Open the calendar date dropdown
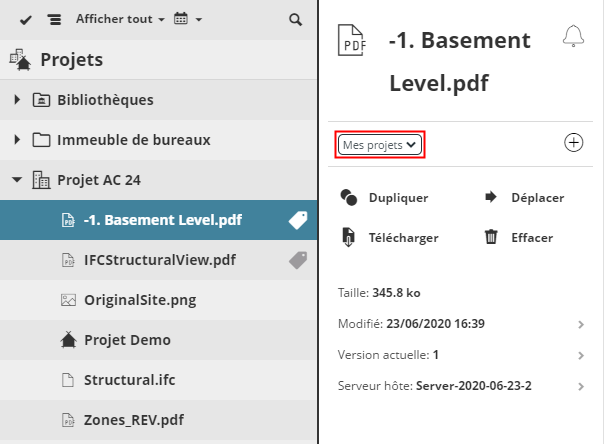 pyautogui.click(x=187, y=19)
